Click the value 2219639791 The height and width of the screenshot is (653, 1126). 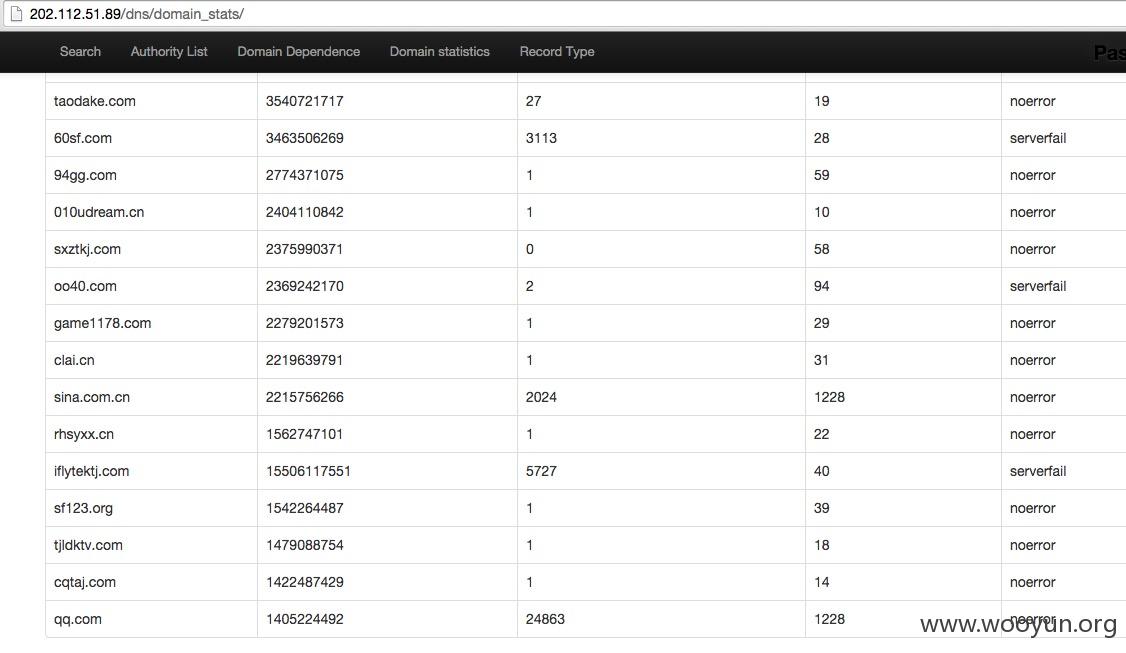click(304, 360)
